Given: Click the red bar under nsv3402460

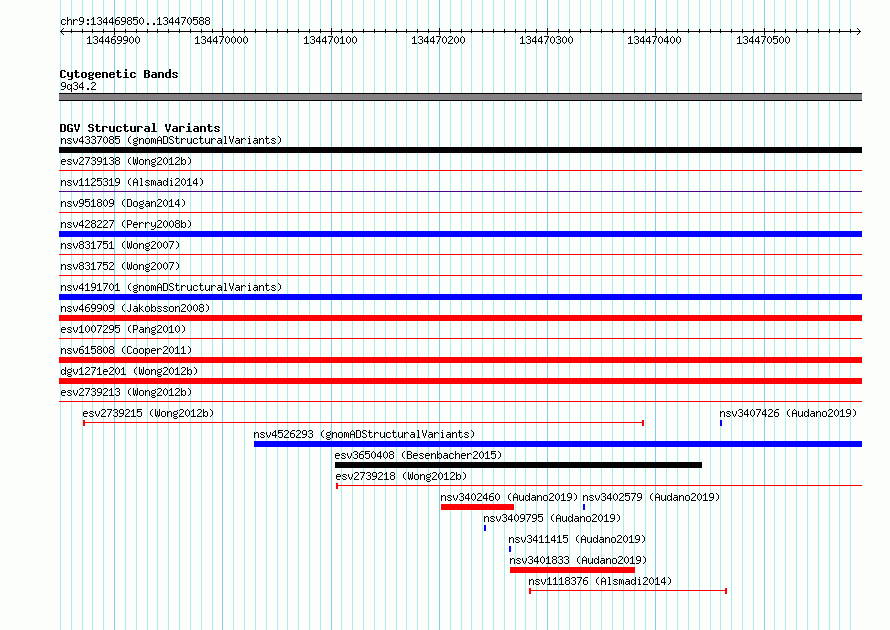Looking at the screenshot, I should point(477,507).
